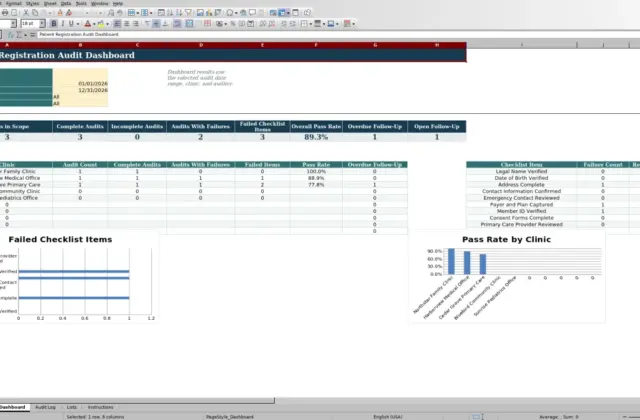Toggle Underline formatting

[x=71, y=24]
